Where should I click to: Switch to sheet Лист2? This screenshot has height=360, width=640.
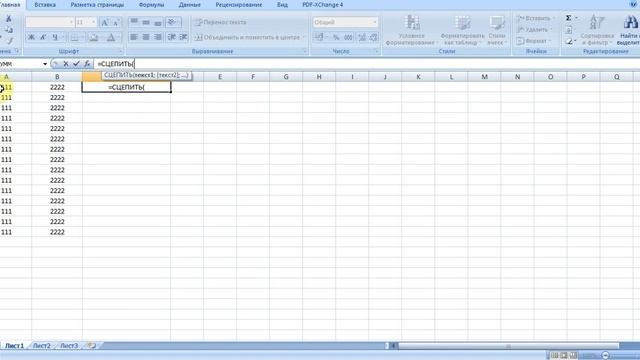[42, 346]
